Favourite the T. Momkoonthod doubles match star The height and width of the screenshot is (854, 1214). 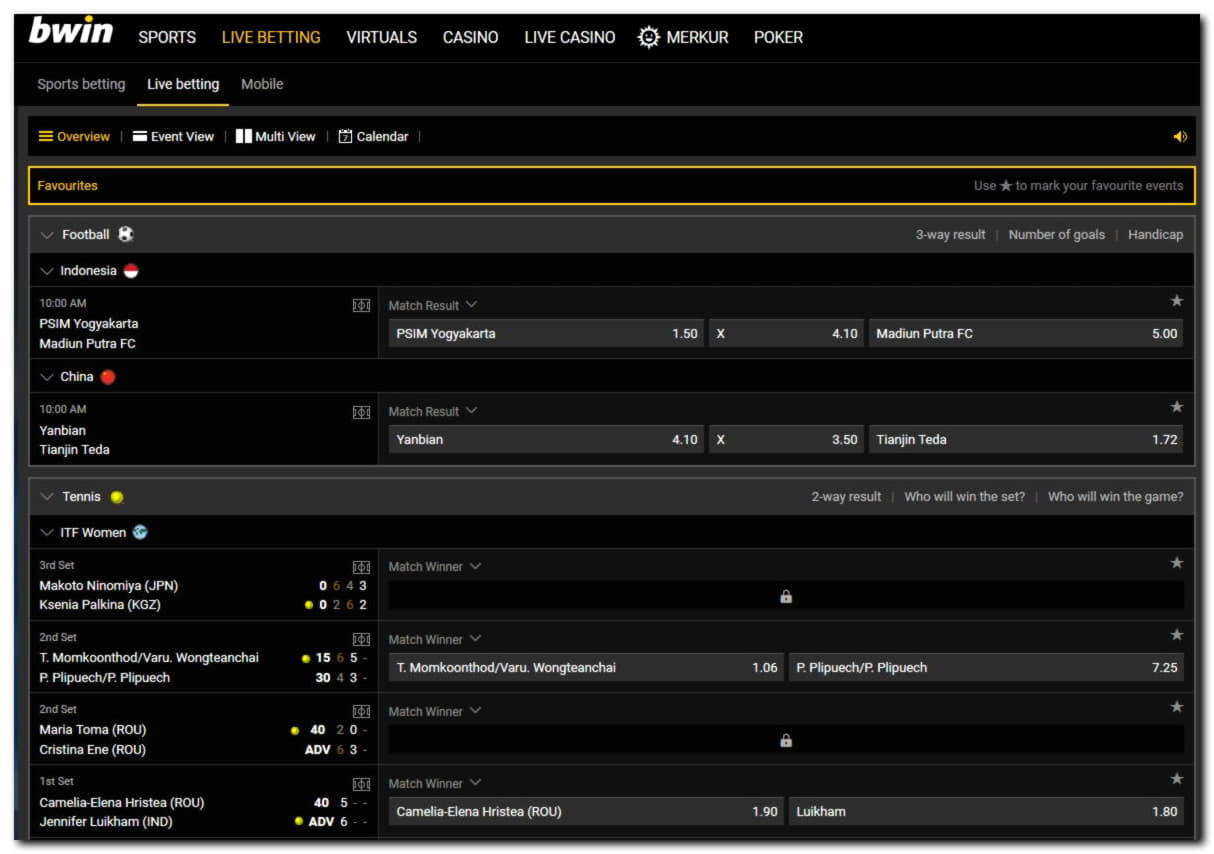click(1176, 635)
